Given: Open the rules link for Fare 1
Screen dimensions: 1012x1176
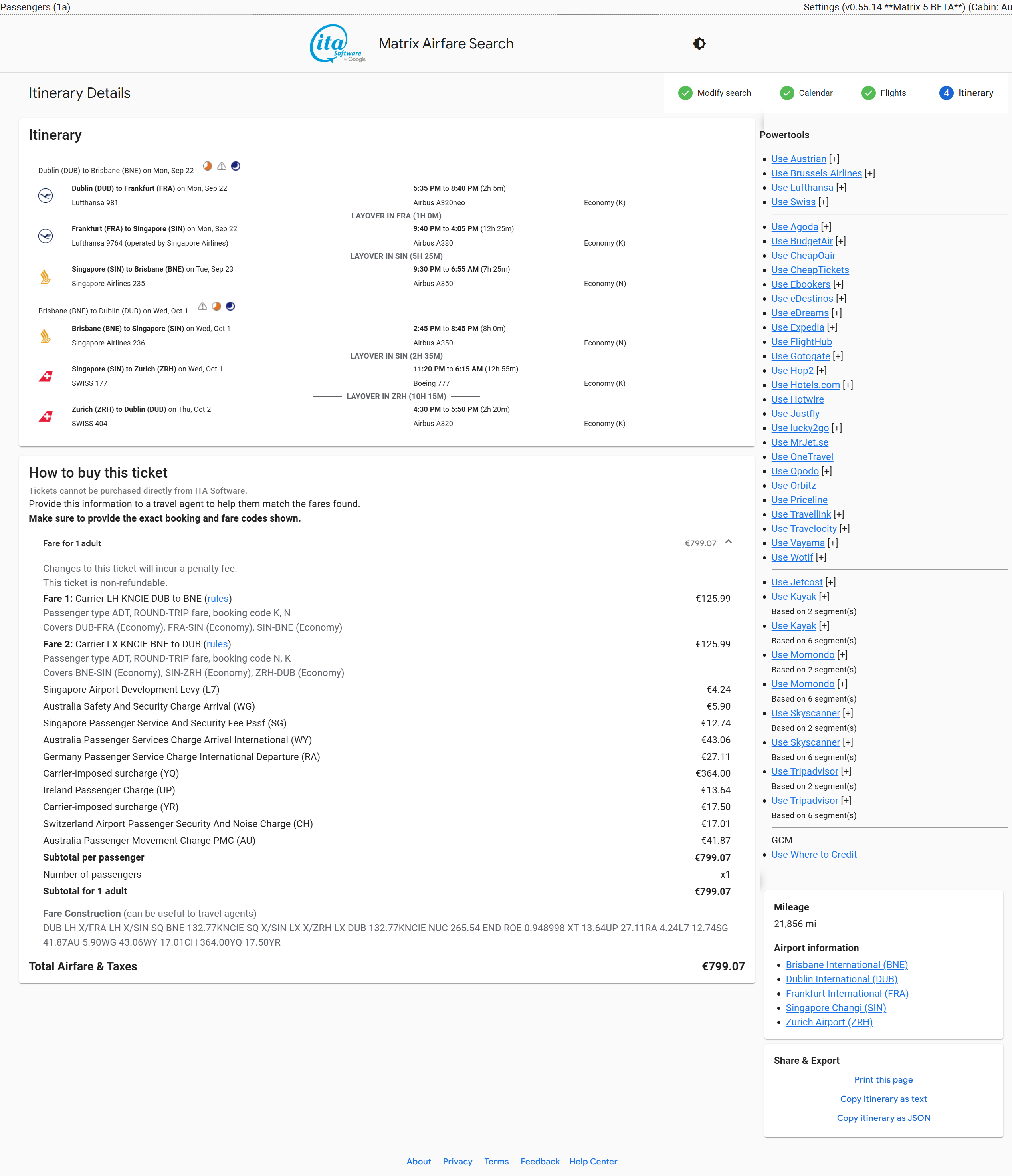Looking at the screenshot, I should 218,598.
